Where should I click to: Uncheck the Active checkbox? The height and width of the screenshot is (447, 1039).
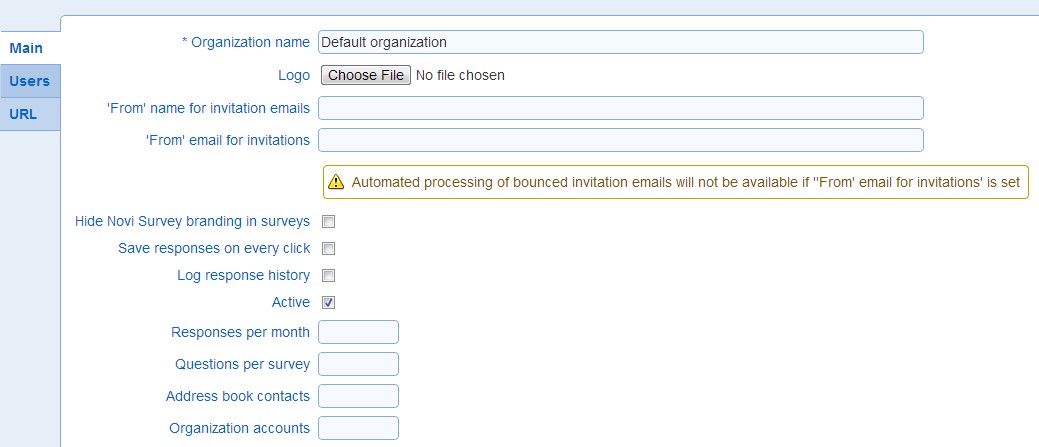(329, 302)
